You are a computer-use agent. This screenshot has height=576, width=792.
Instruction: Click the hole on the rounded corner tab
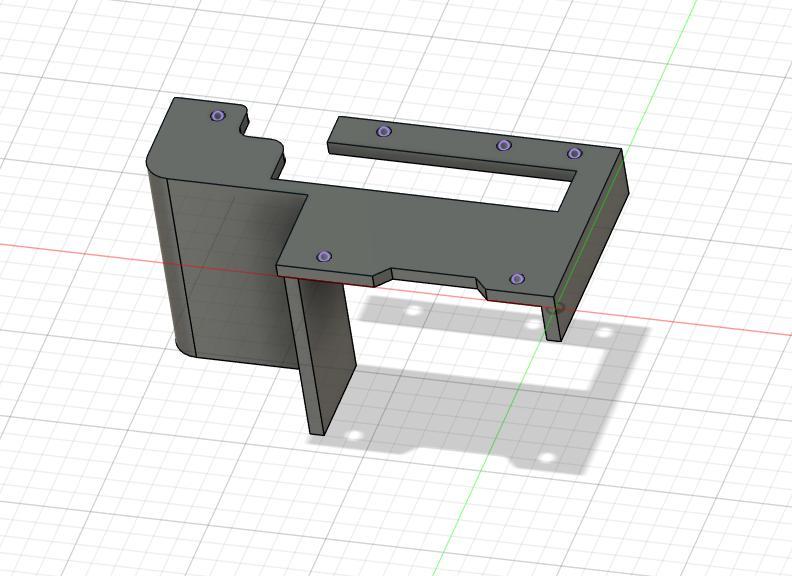coord(218,116)
